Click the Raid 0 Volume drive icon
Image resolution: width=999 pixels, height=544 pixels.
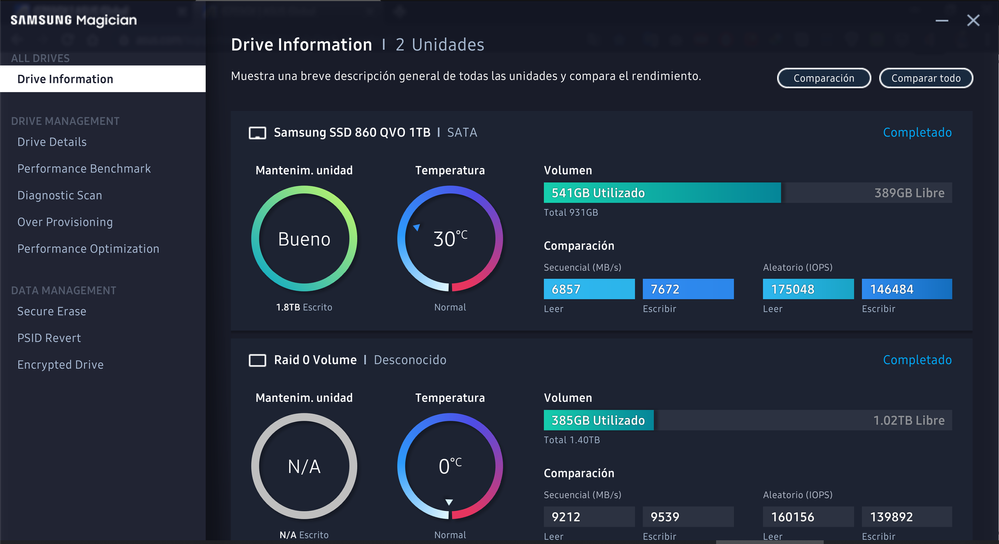pos(257,360)
